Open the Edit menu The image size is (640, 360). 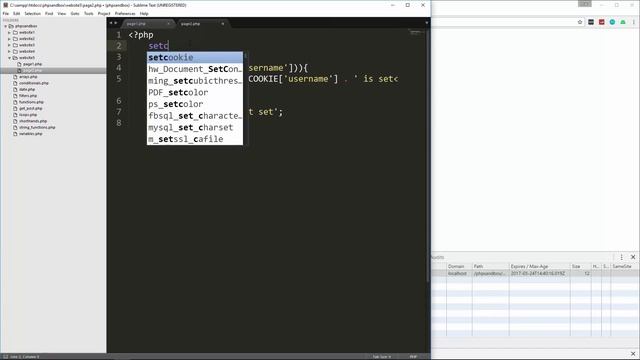pyautogui.click(x=16, y=13)
